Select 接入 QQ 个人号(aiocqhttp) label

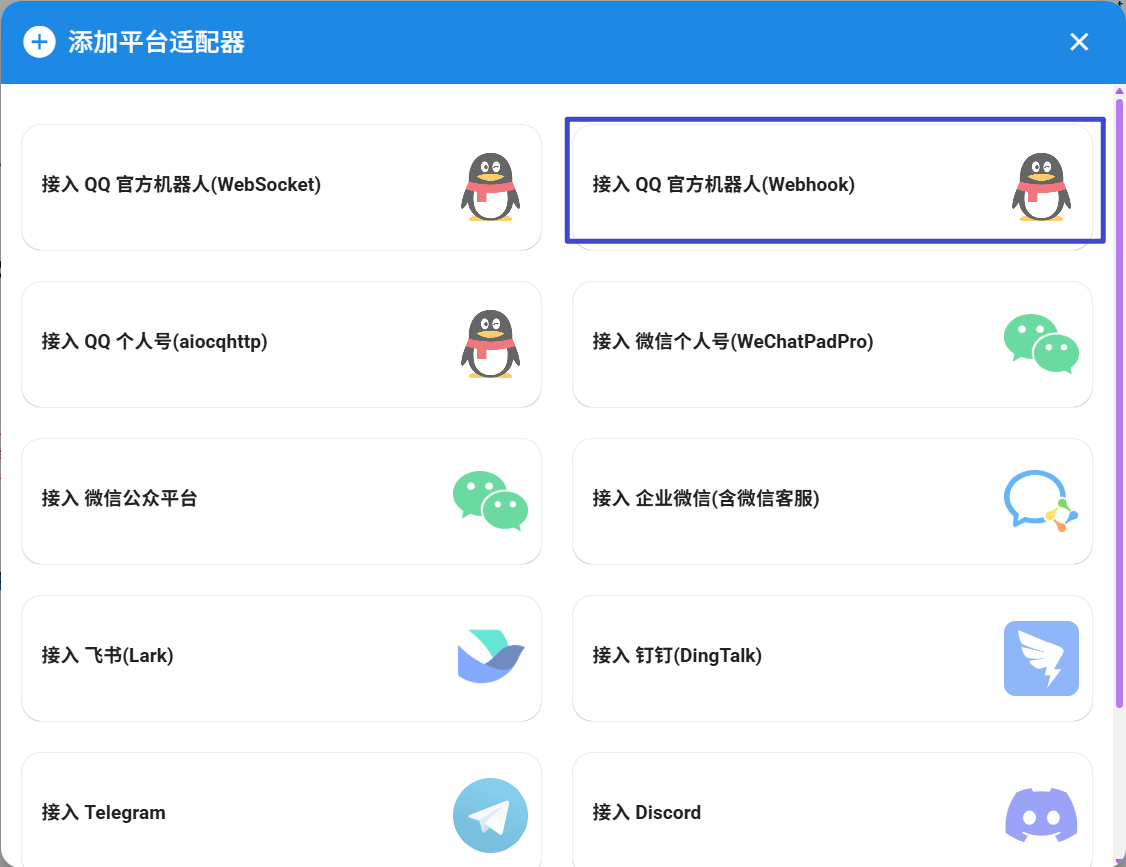(x=154, y=342)
